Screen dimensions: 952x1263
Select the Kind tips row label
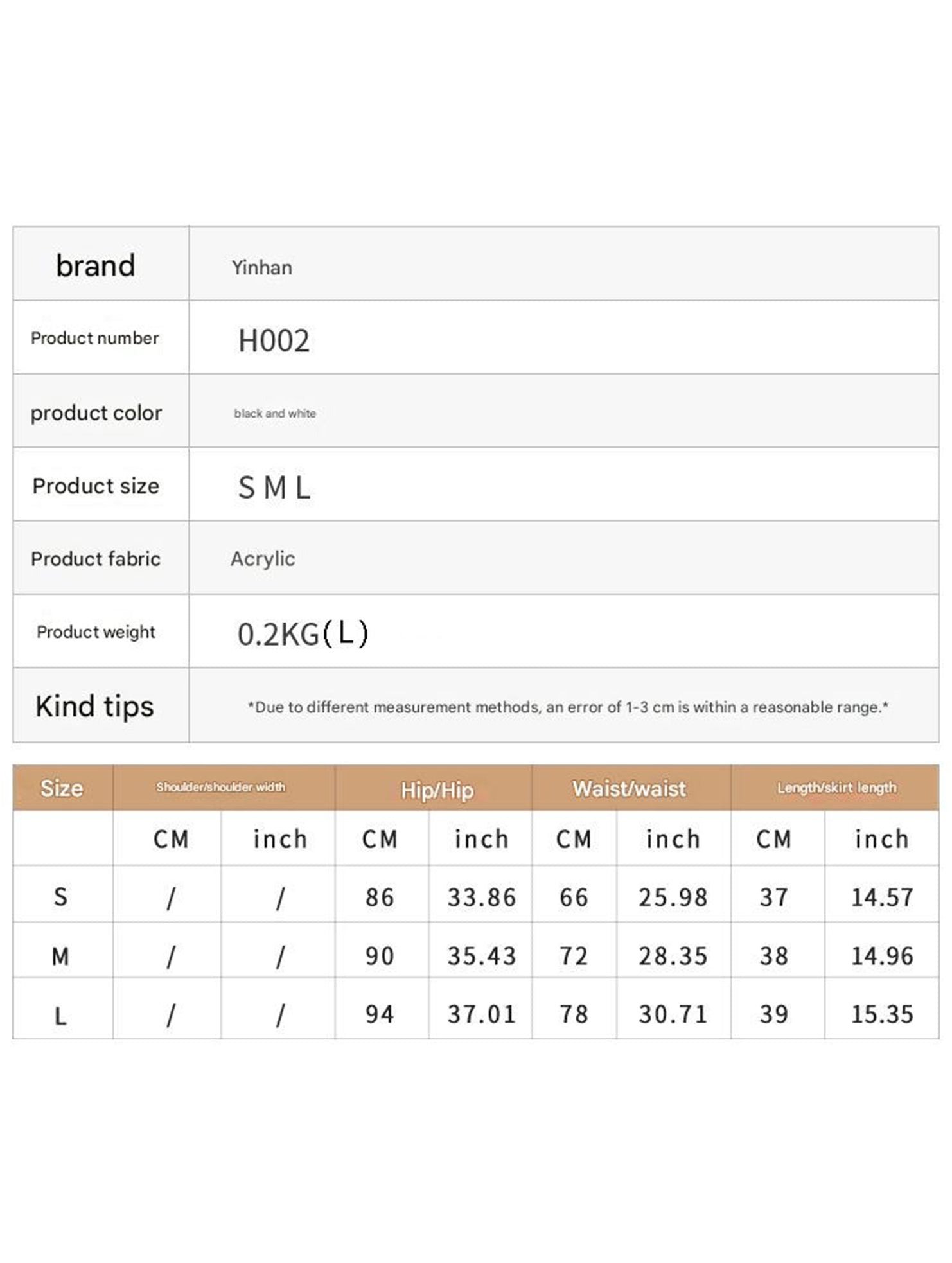coord(95,706)
